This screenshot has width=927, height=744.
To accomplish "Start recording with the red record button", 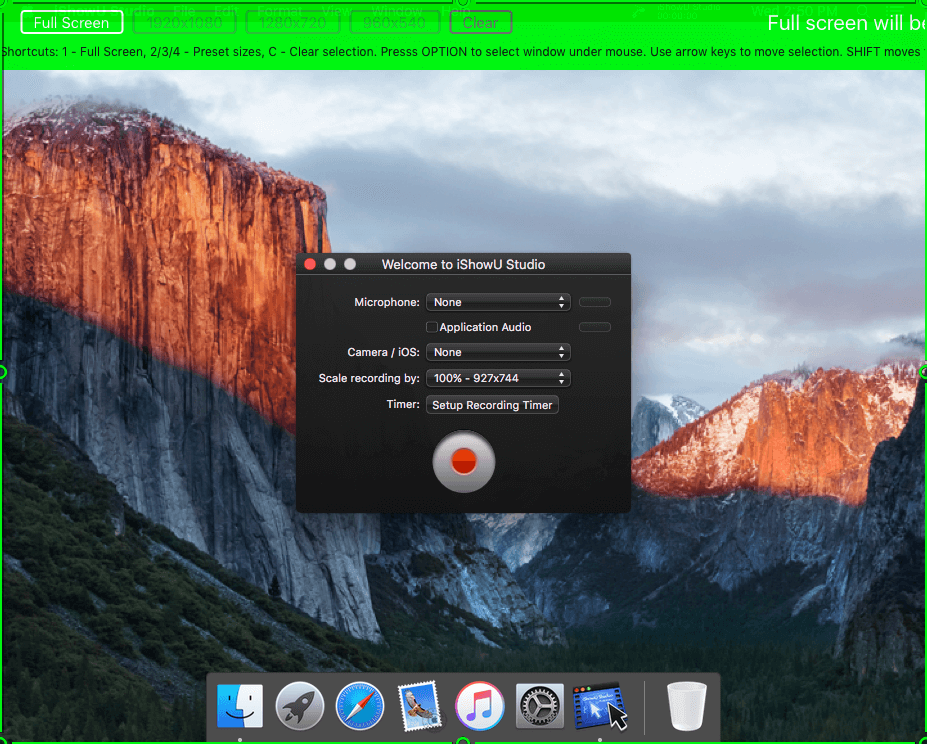I will (464, 461).
